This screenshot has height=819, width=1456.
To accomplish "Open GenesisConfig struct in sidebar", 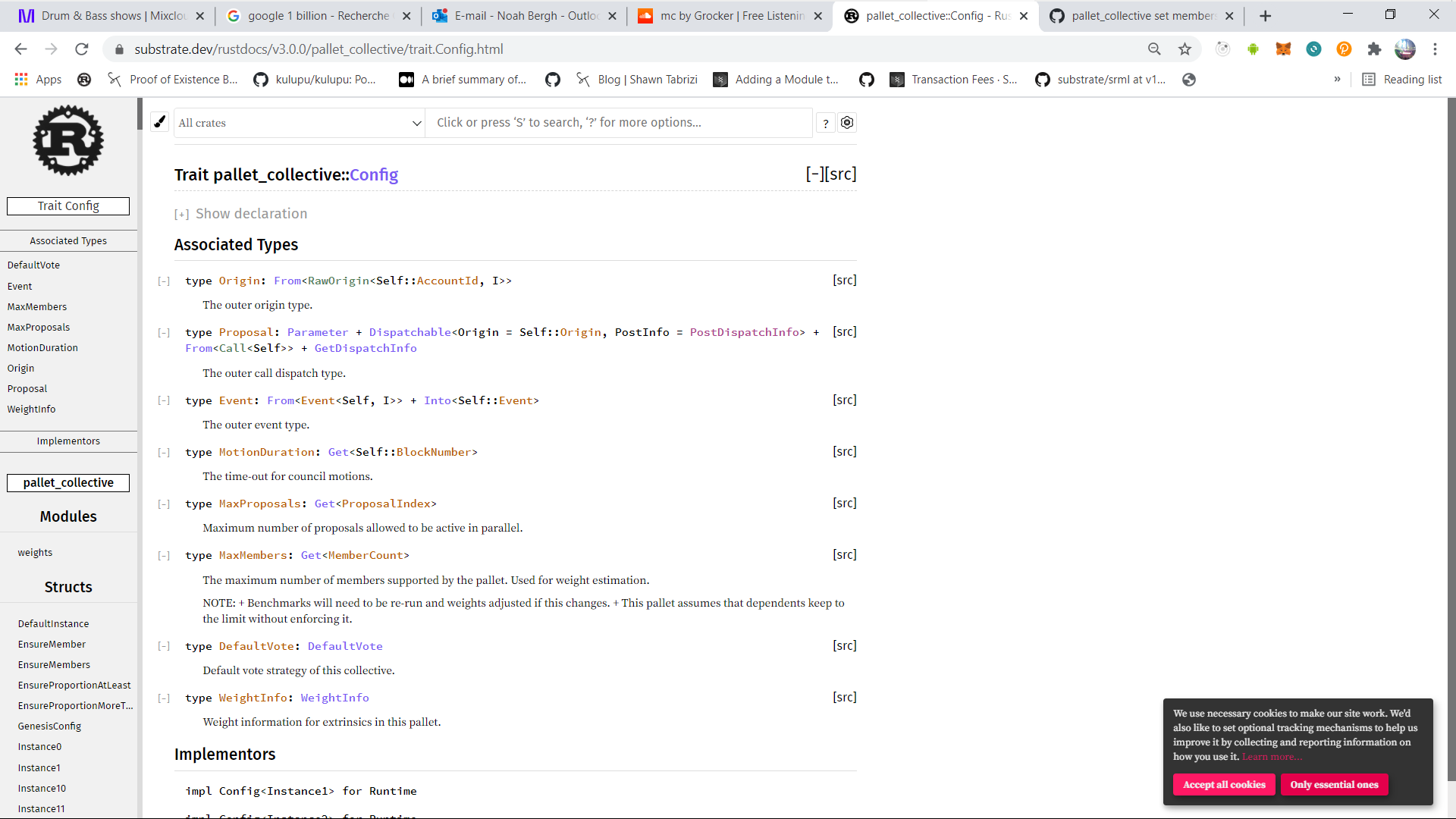I will pyautogui.click(x=49, y=726).
